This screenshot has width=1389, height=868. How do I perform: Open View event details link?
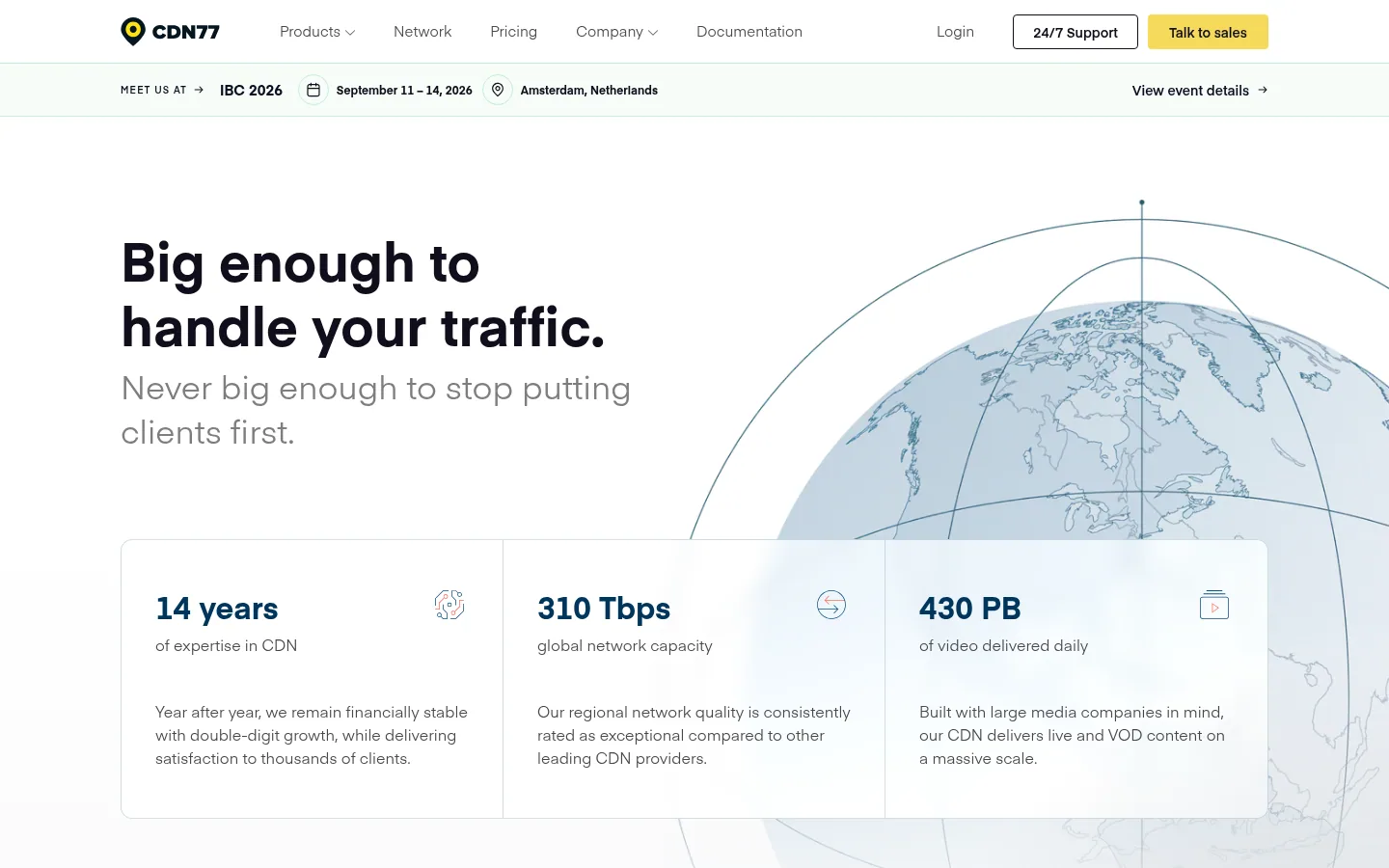1200,90
